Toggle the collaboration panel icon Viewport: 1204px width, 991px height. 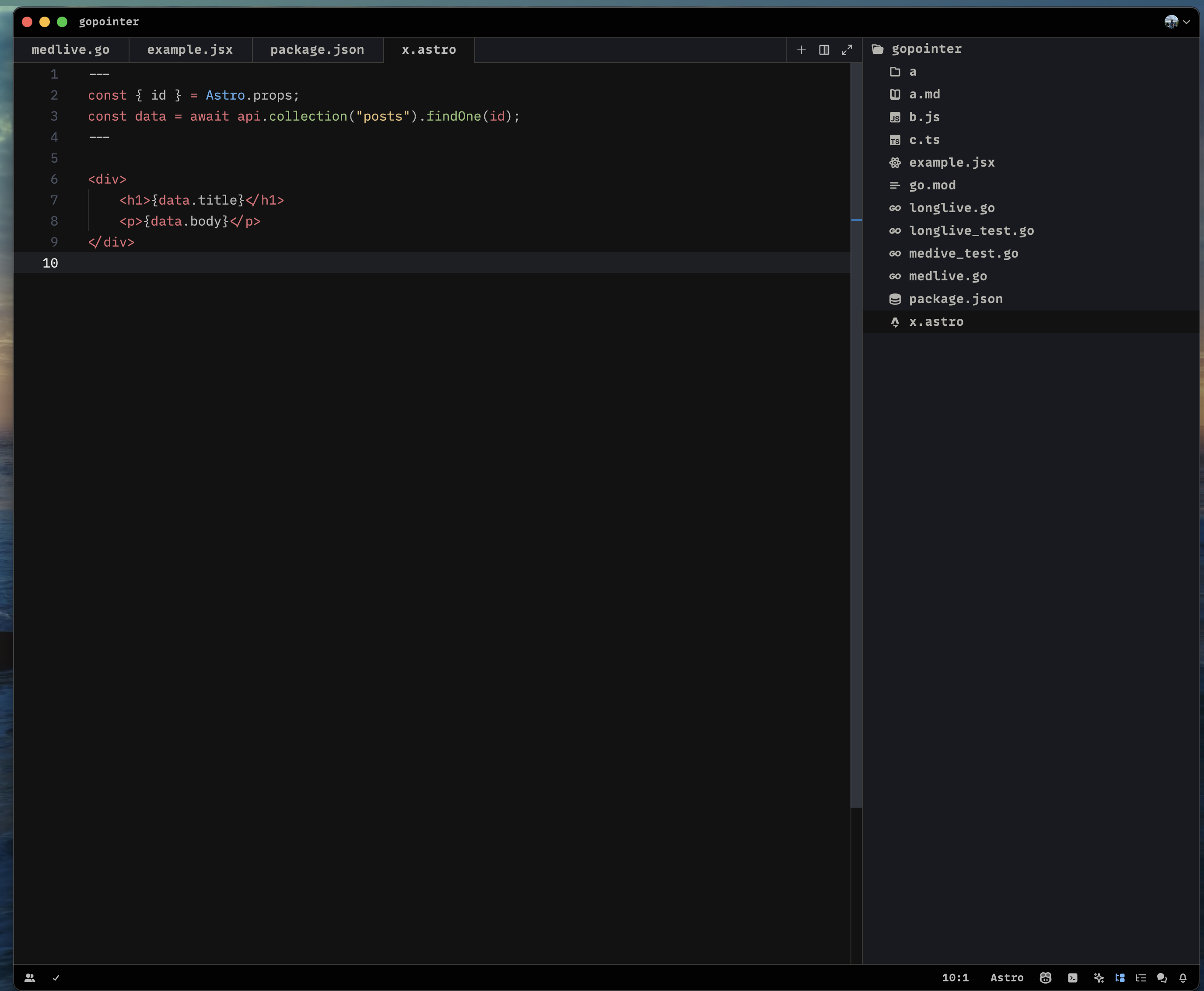(x=30, y=978)
